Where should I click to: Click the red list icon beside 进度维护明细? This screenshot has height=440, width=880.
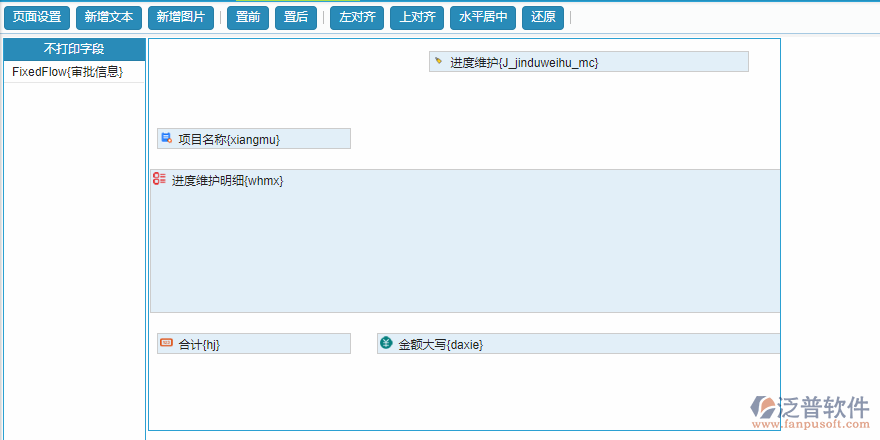pos(159,179)
